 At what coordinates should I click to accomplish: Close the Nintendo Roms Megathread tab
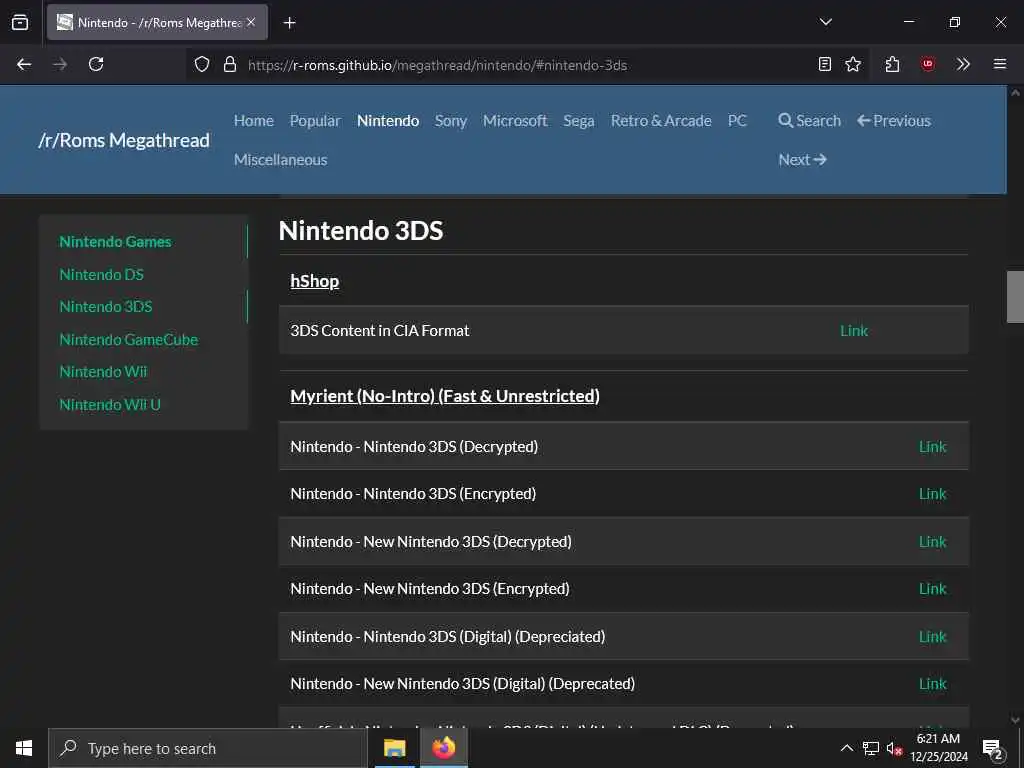tap(251, 22)
